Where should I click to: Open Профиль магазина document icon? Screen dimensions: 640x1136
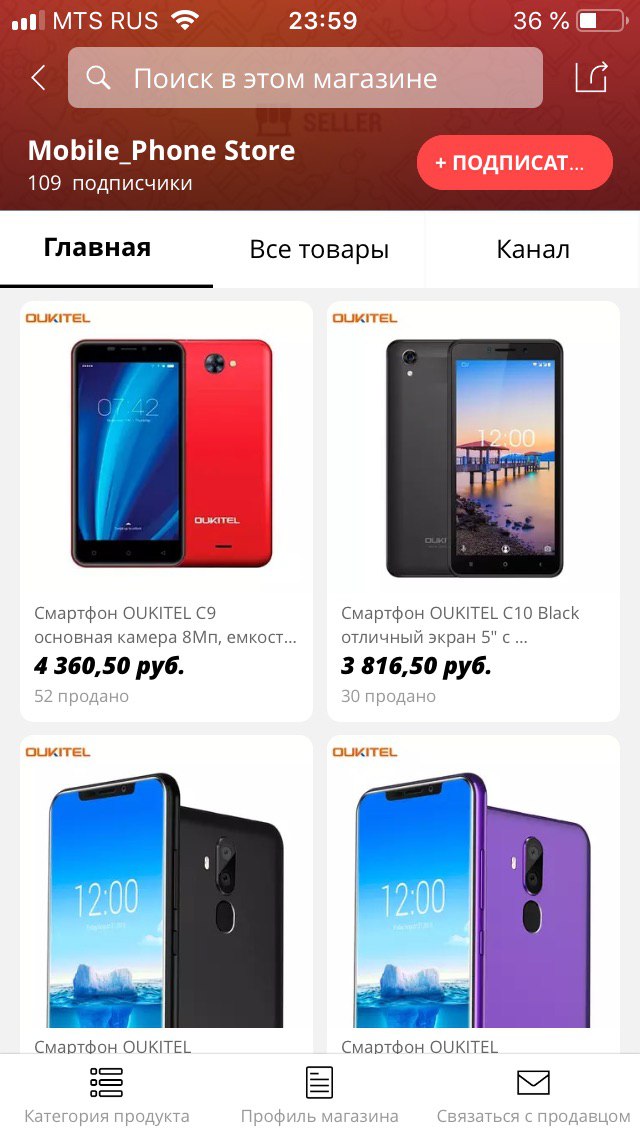(x=319, y=1082)
